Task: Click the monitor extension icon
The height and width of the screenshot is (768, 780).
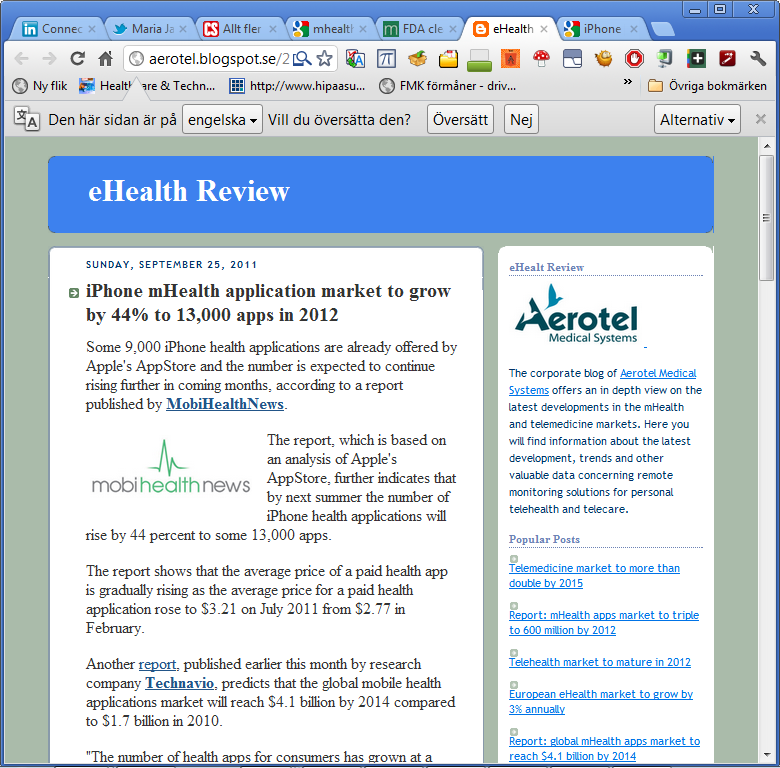Action: (x=665, y=59)
